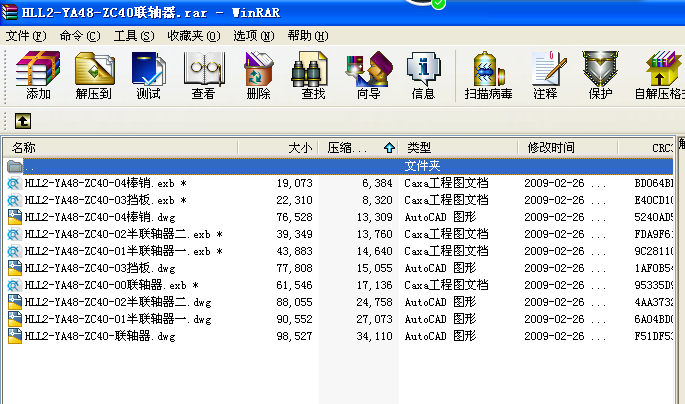Screen dimensions: 685x404
Task: Click icon of HLL2-YA48-ZC40-04棒销.exb file
Action: (14, 183)
